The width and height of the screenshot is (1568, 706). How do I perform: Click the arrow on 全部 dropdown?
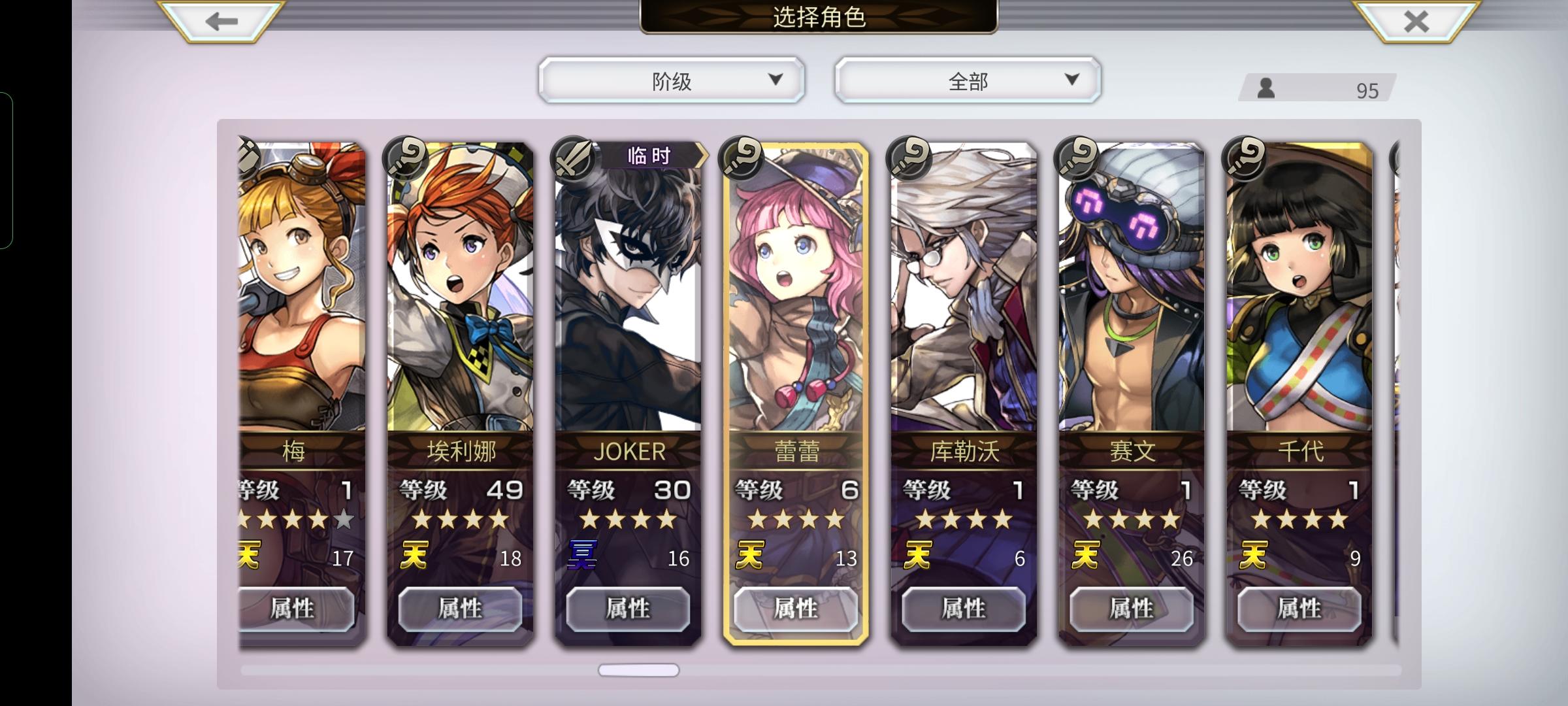tap(1071, 80)
